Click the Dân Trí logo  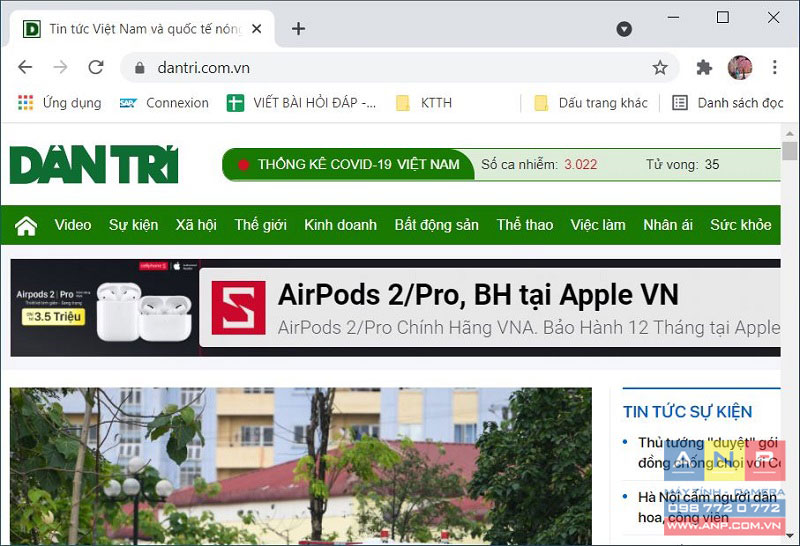(94, 164)
